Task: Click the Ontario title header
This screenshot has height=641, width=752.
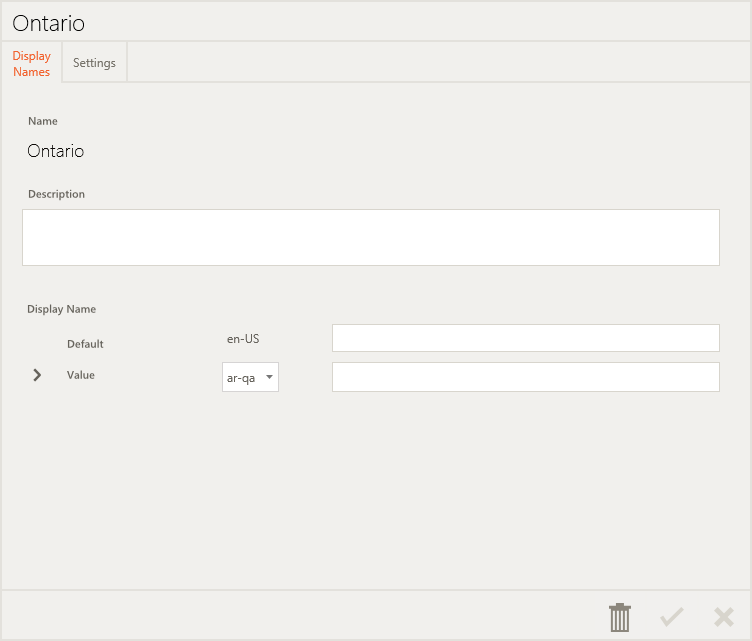Action: (48, 23)
